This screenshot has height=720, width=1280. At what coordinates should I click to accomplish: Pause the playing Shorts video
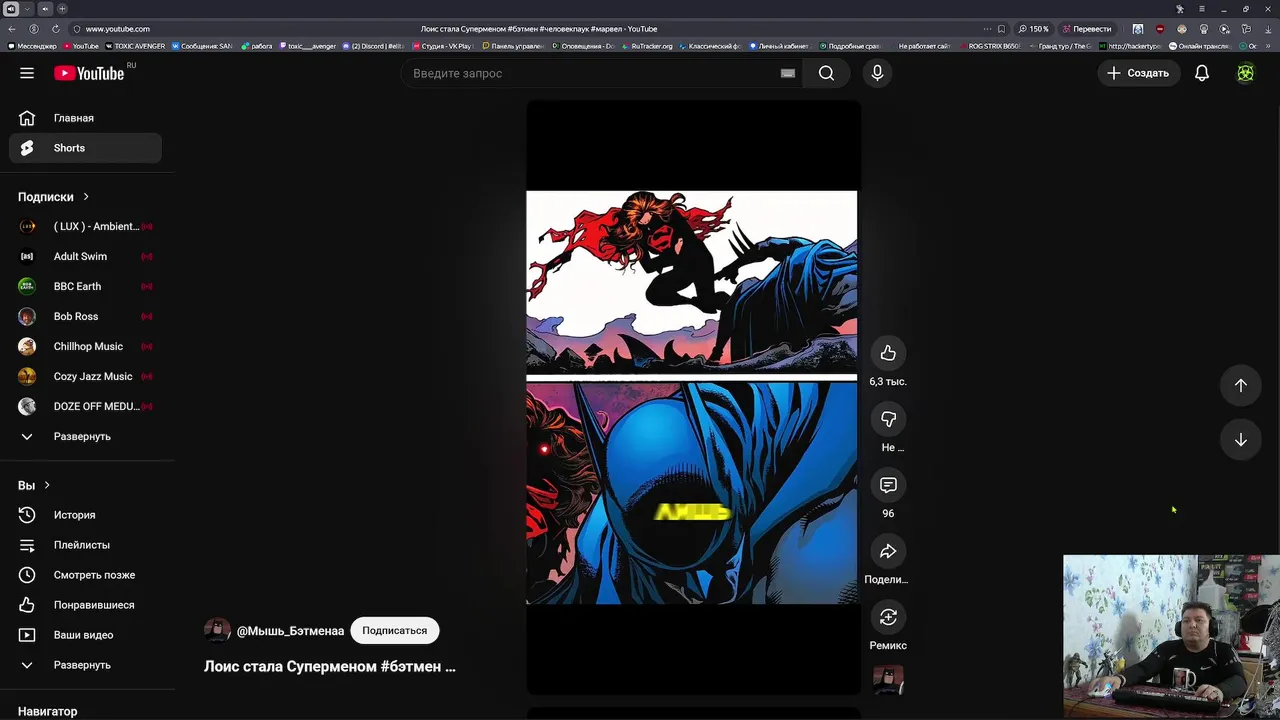(x=692, y=396)
